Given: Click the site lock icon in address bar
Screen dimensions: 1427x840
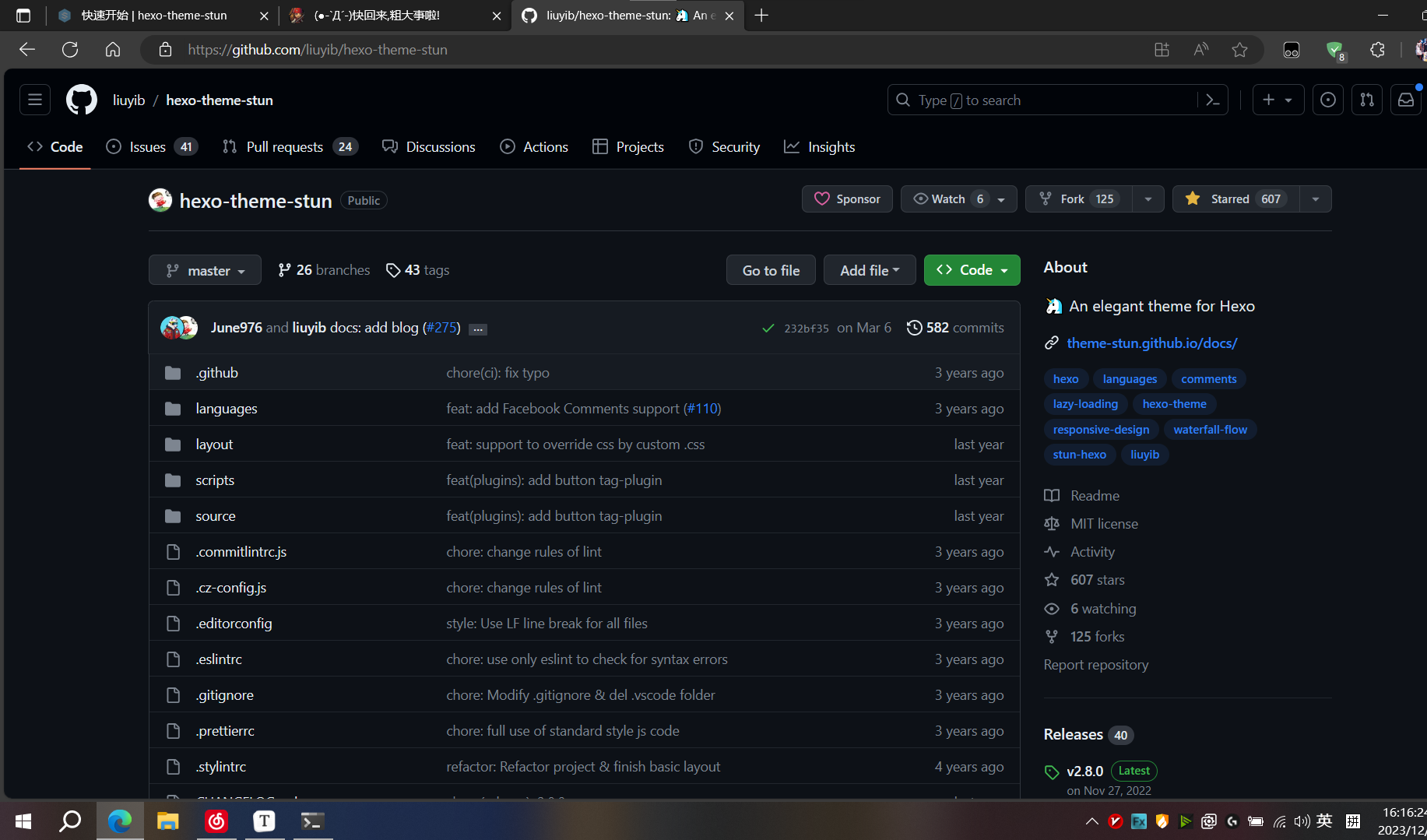Looking at the screenshot, I should click(165, 50).
